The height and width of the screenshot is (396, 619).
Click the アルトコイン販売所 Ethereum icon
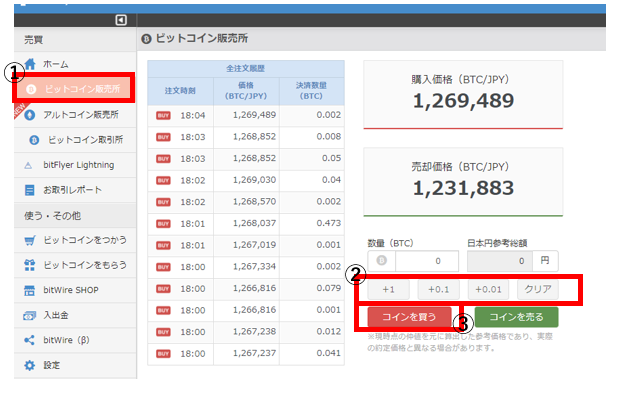point(30,115)
